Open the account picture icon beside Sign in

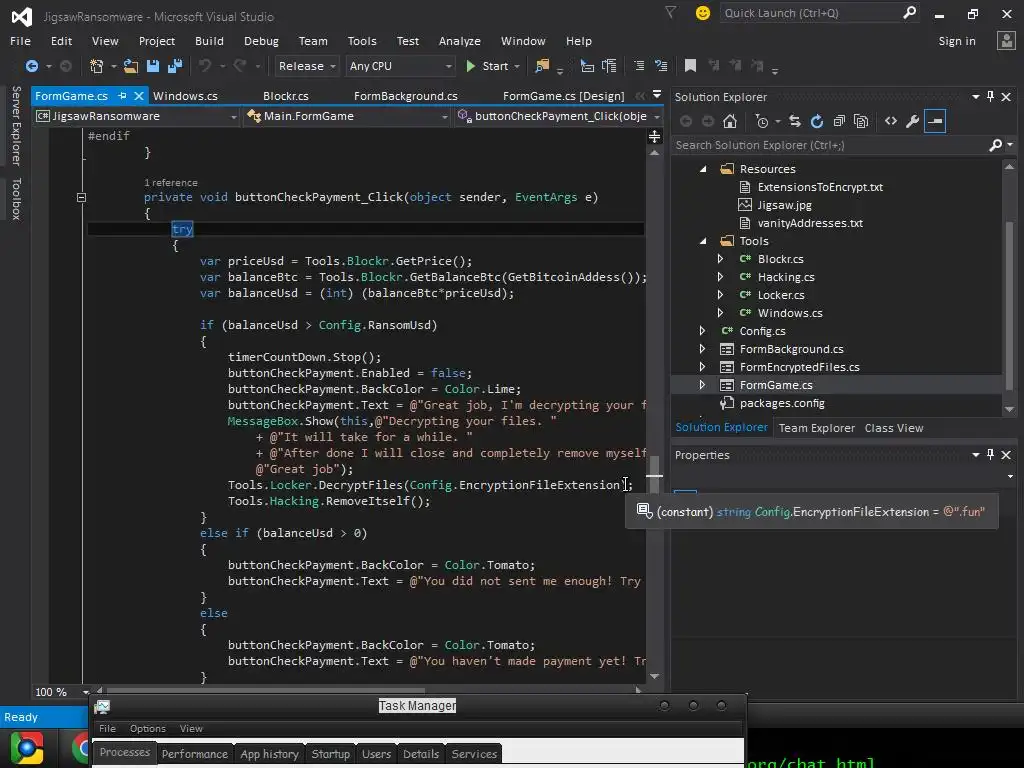(1006, 41)
